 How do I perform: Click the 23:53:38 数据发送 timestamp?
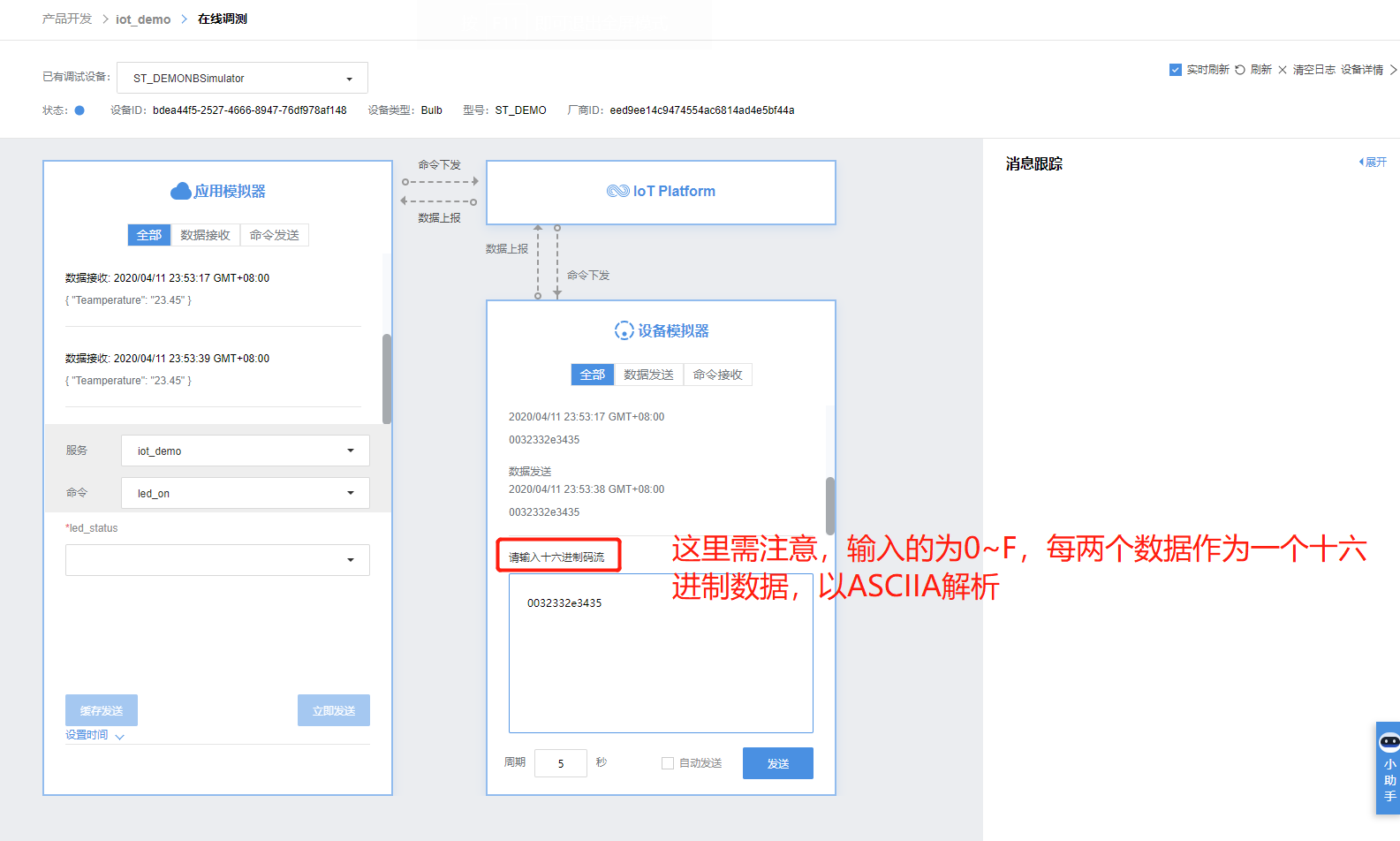pos(586,489)
